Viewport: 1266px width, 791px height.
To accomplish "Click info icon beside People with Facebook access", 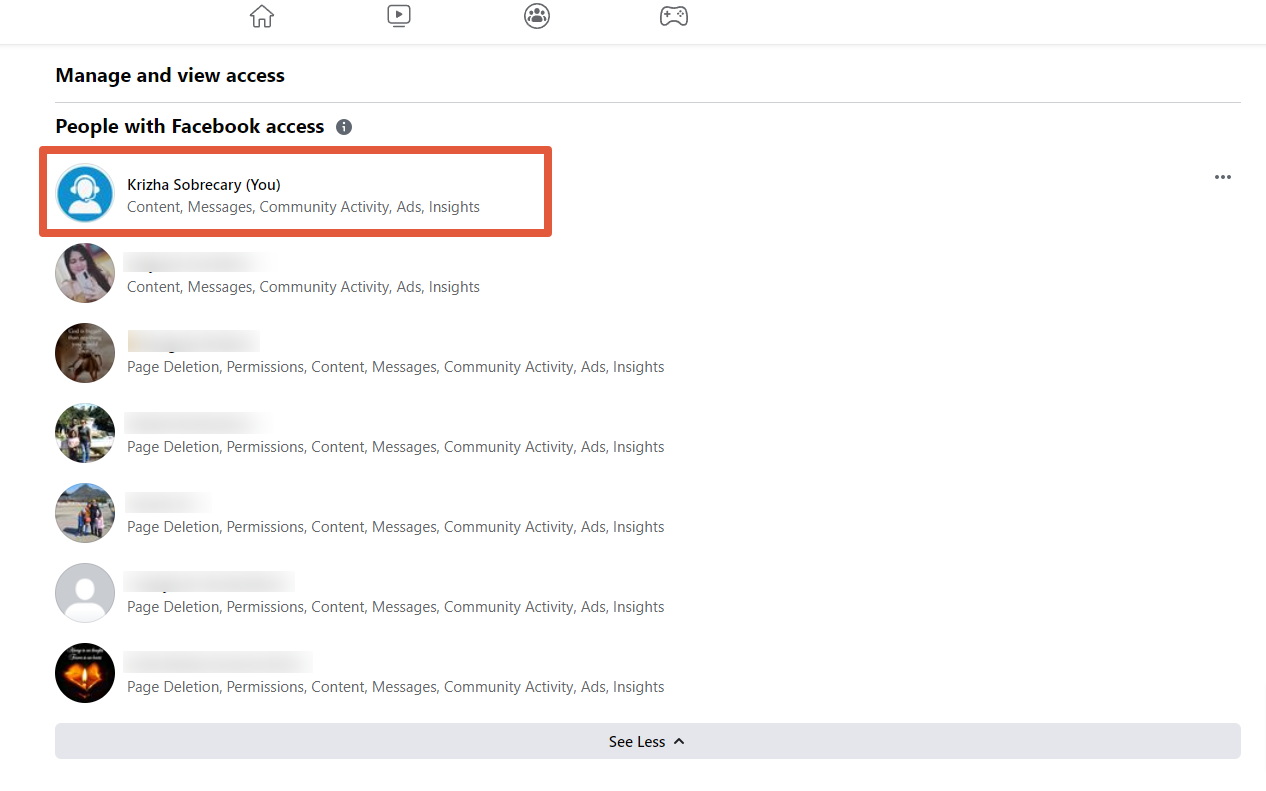I will [x=344, y=127].
